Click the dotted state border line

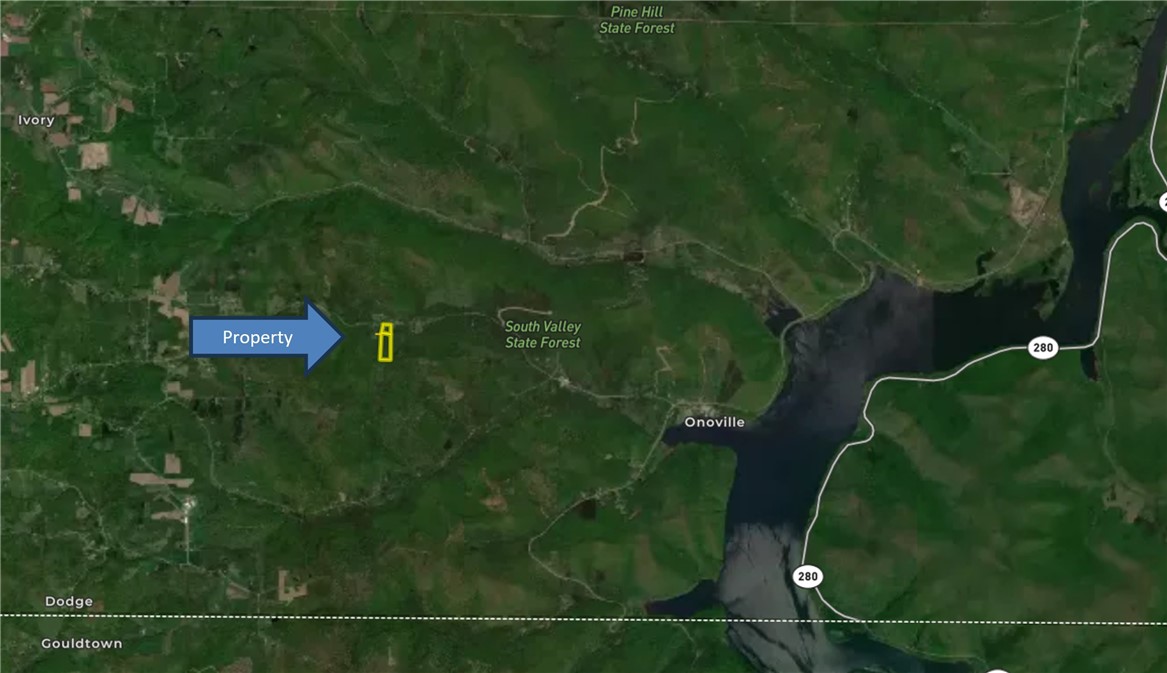tap(400, 617)
